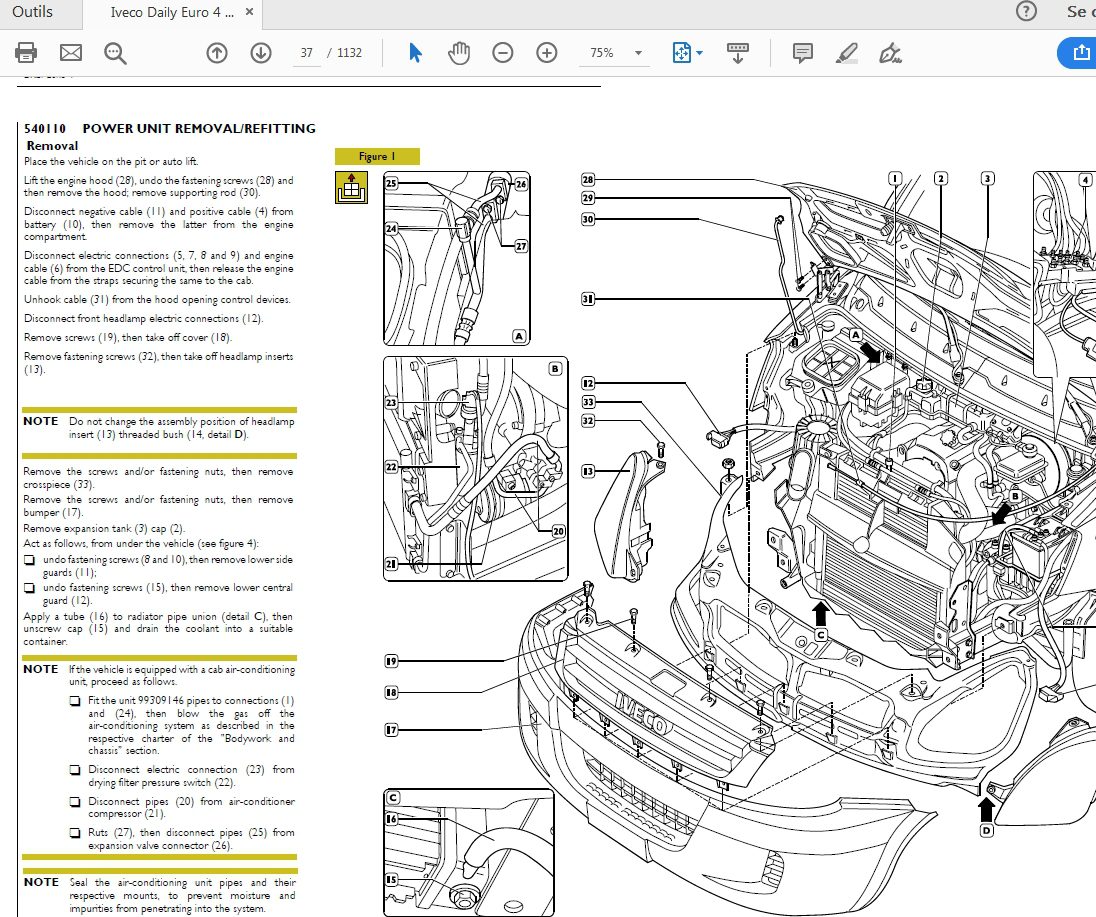1096x917 pixels.
Task: Tick checkbox for 'undo fastening screws (8 and 10)'
Action: 29,560
